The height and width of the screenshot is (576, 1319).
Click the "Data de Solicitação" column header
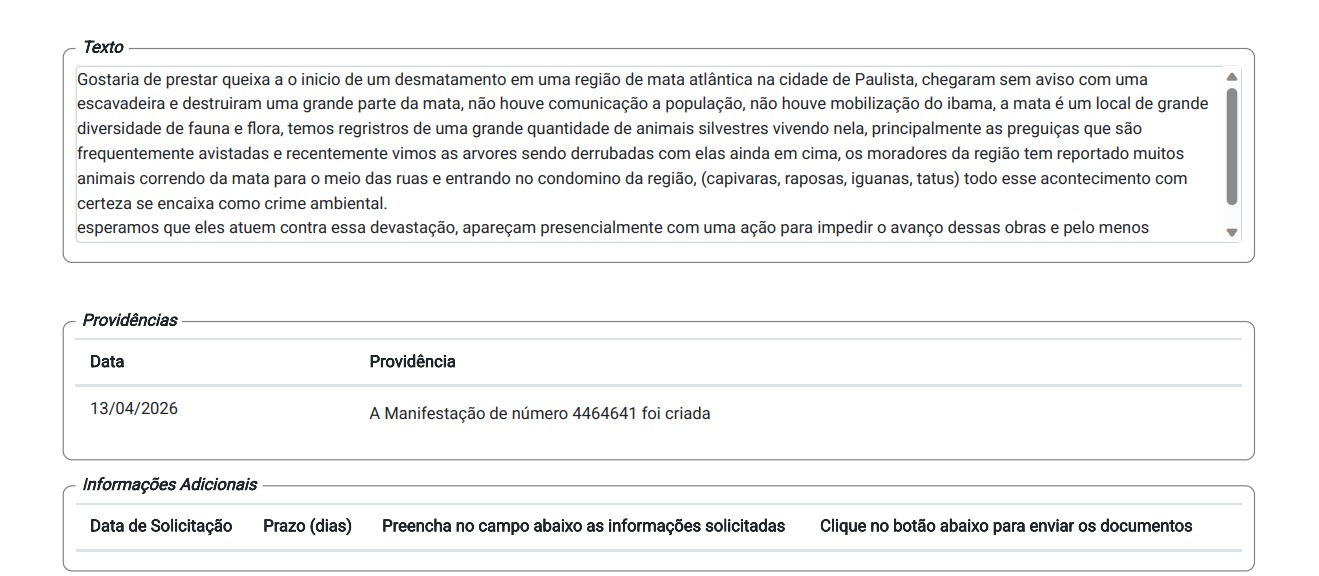pyautogui.click(x=161, y=526)
